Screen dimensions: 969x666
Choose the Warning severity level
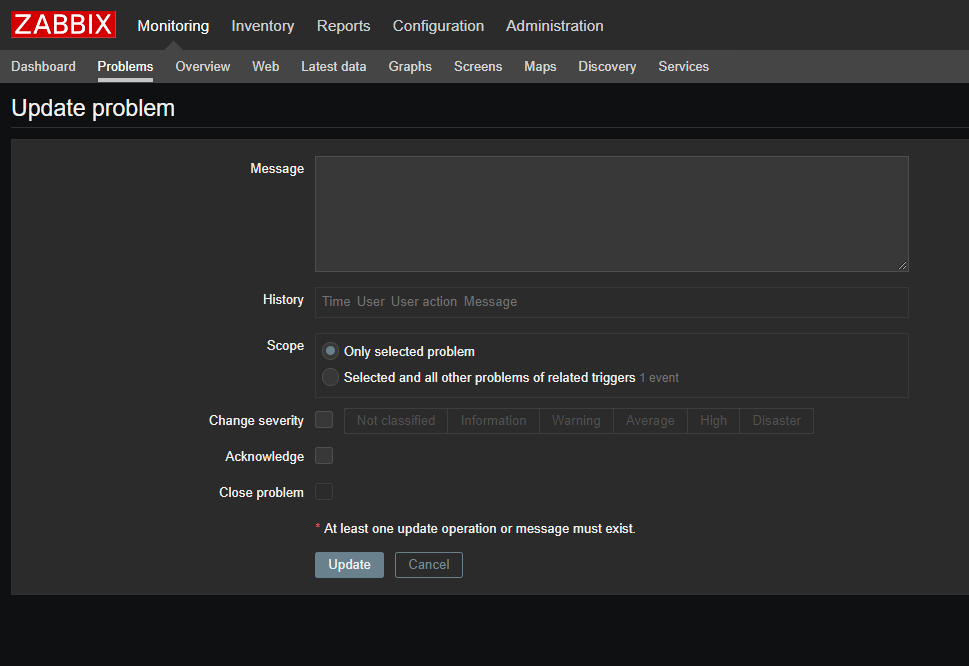click(x=576, y=421)
